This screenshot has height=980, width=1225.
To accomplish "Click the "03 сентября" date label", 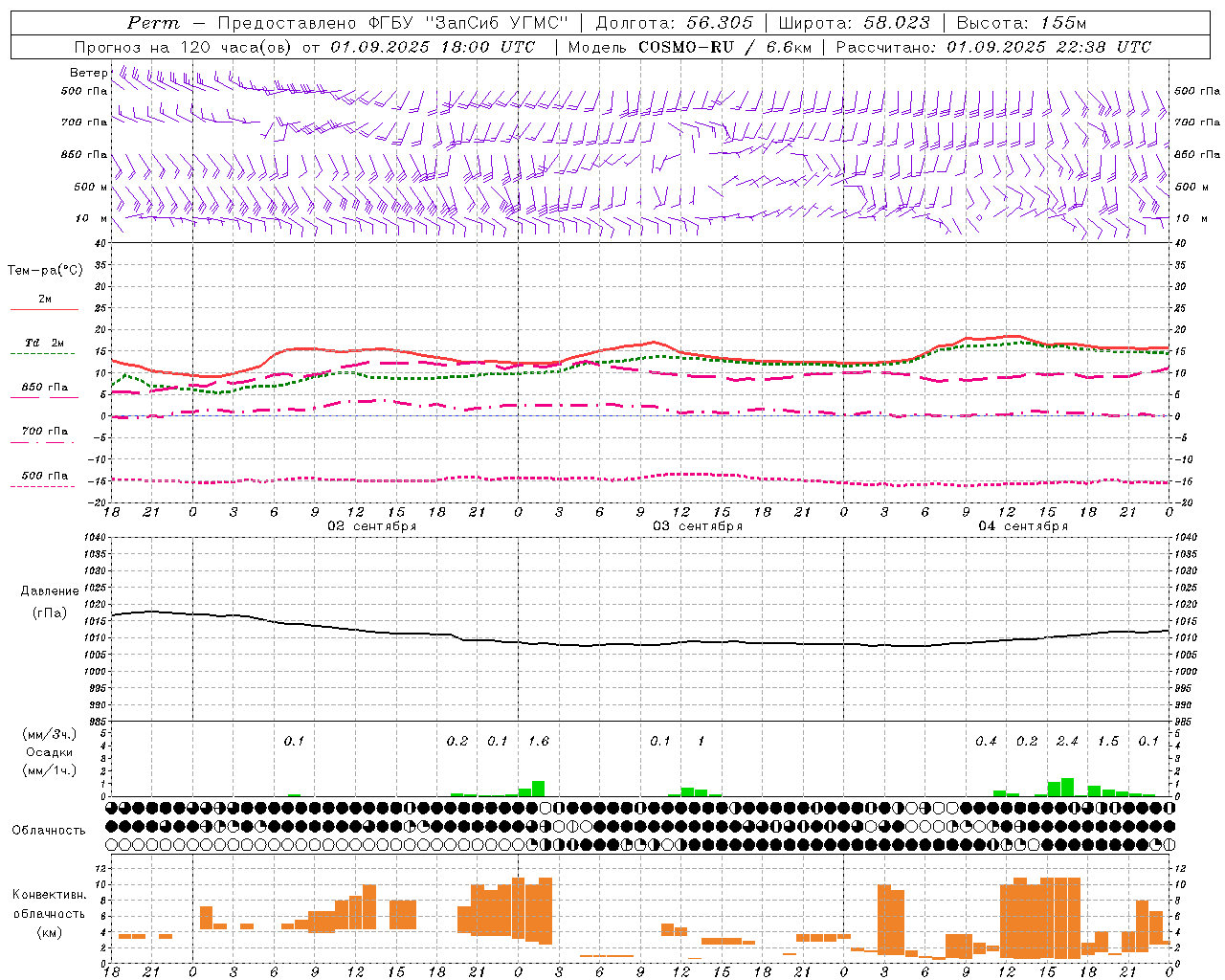I will 697,526.
